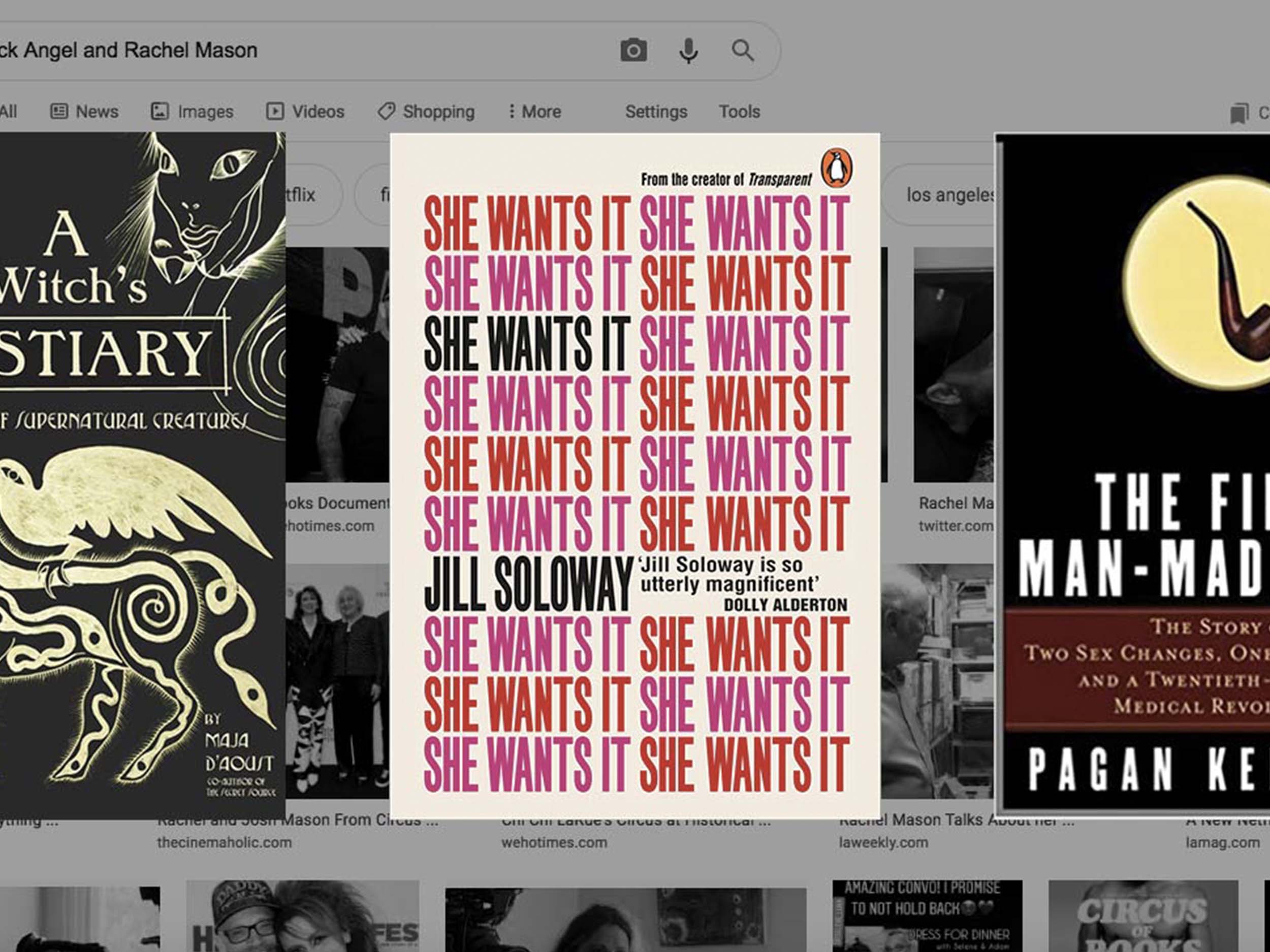Image resolution: width=1270 pixels, height=952 pixels.
Task: Click the camera search-by-image icon
Action: 633,50
